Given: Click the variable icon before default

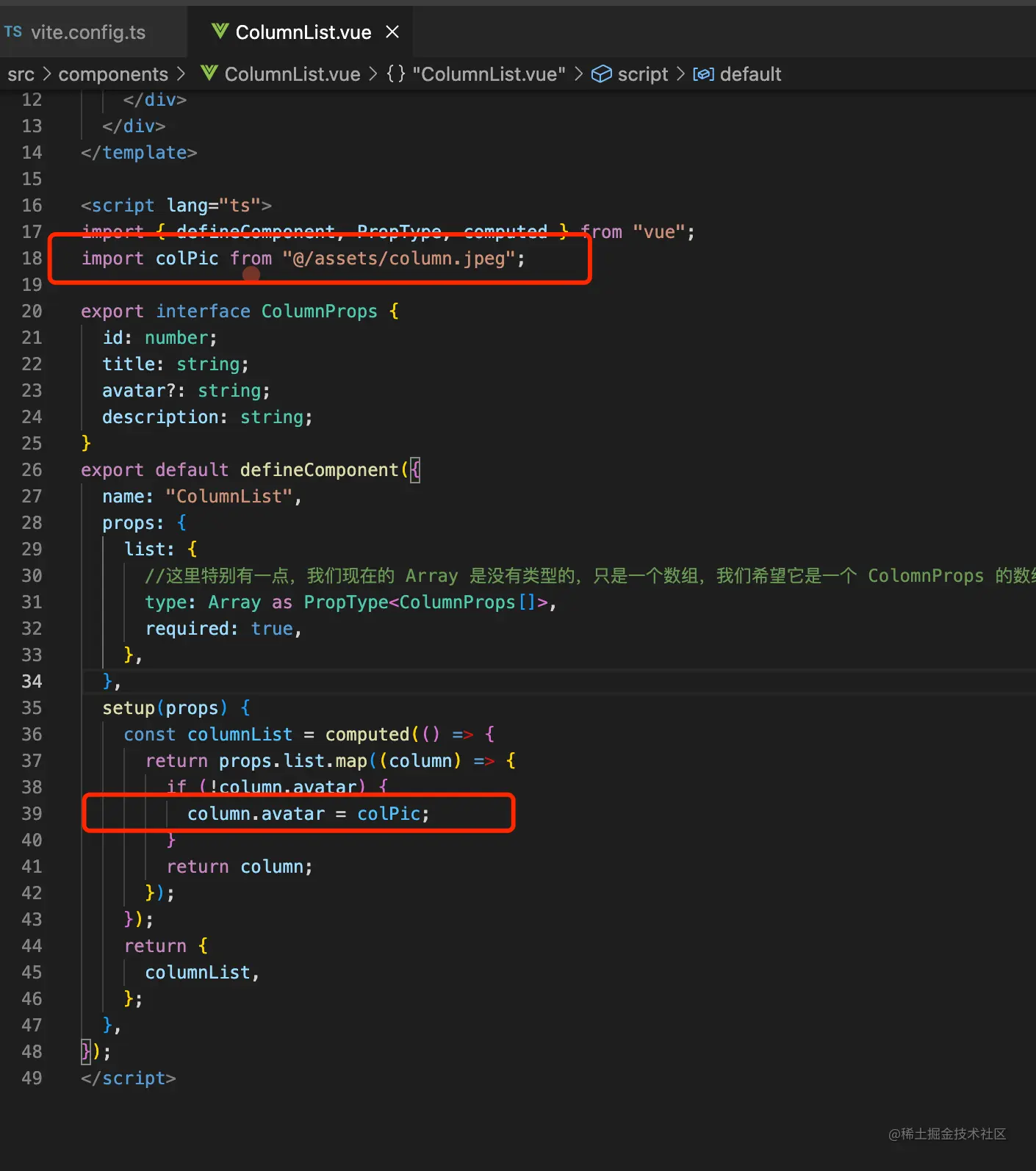Looking at the screenshot, I should 703,74.
